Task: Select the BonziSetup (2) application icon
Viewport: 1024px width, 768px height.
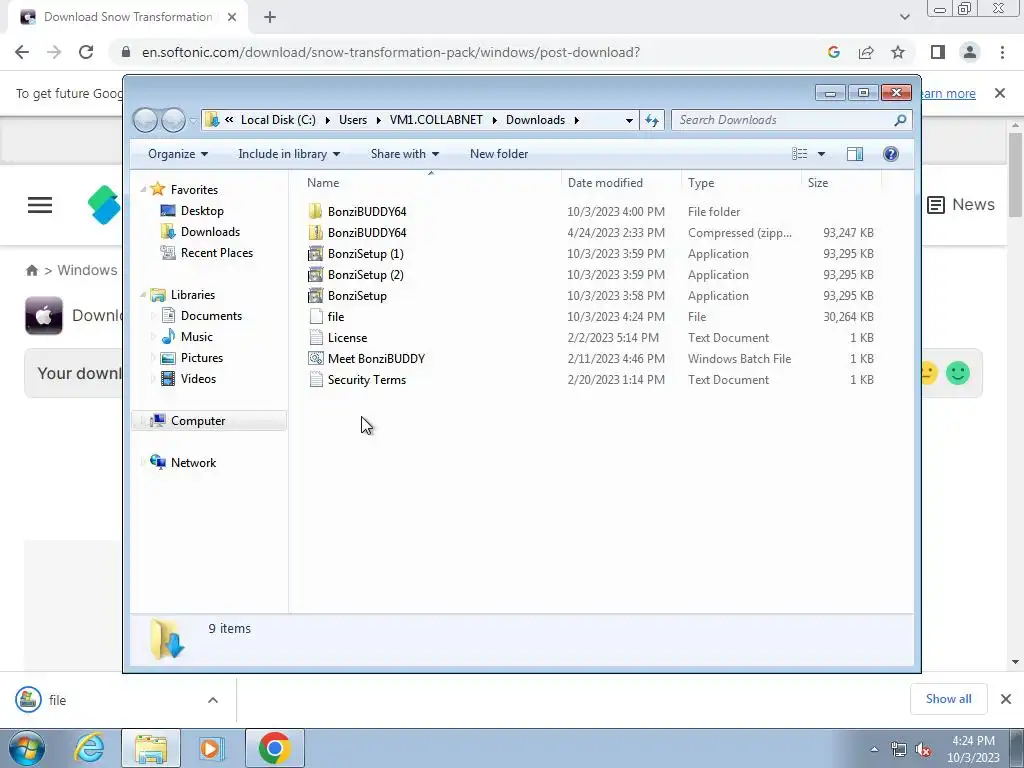Action: (x=315, y=274)
